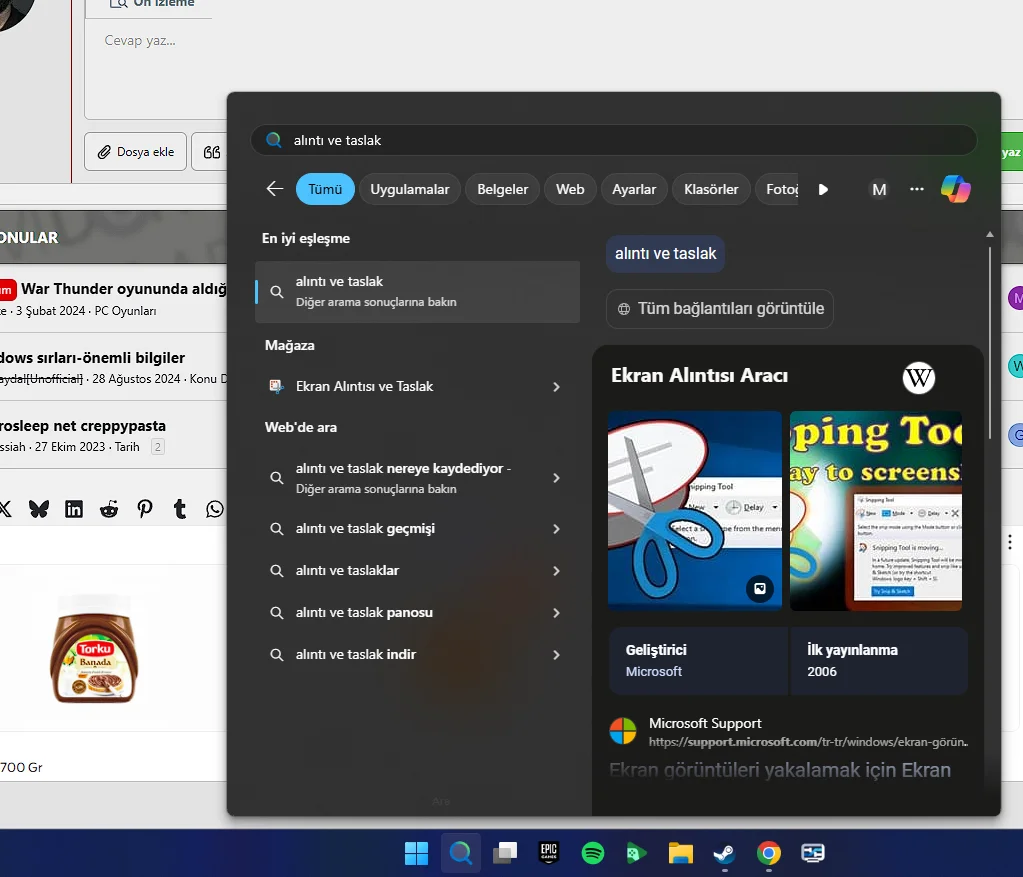Open the War Thunder forum thread link
This screenshot has width=1023, height=877.
click(124, 288)
